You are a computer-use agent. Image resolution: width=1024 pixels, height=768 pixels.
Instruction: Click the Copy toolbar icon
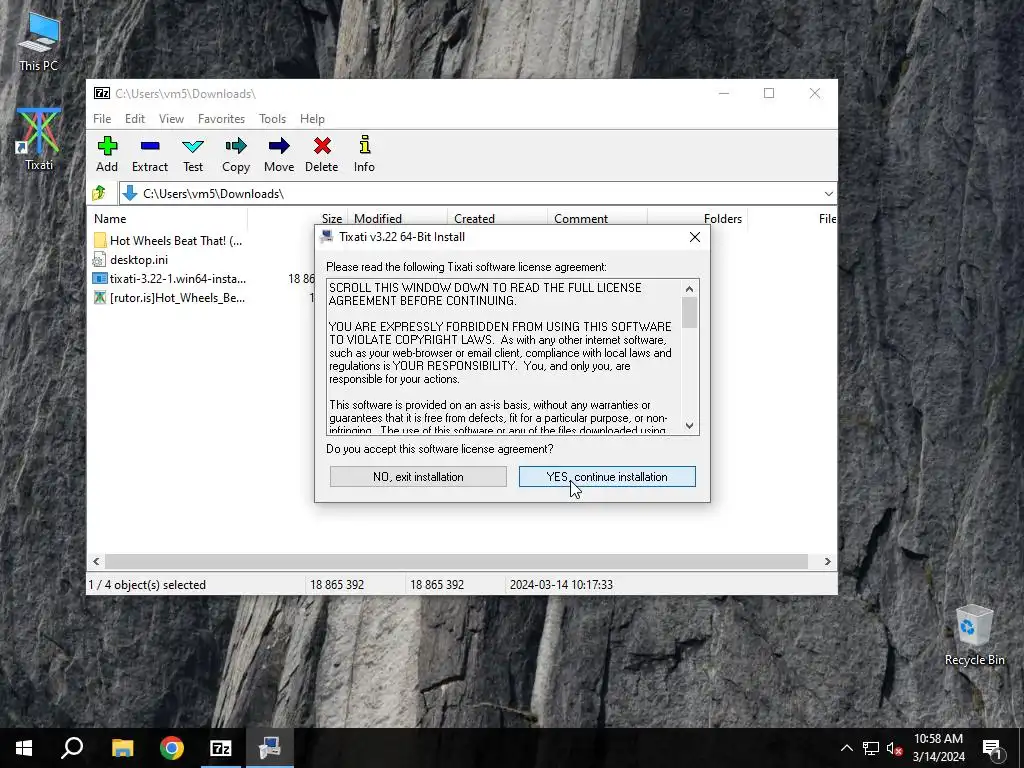[236, 154]
